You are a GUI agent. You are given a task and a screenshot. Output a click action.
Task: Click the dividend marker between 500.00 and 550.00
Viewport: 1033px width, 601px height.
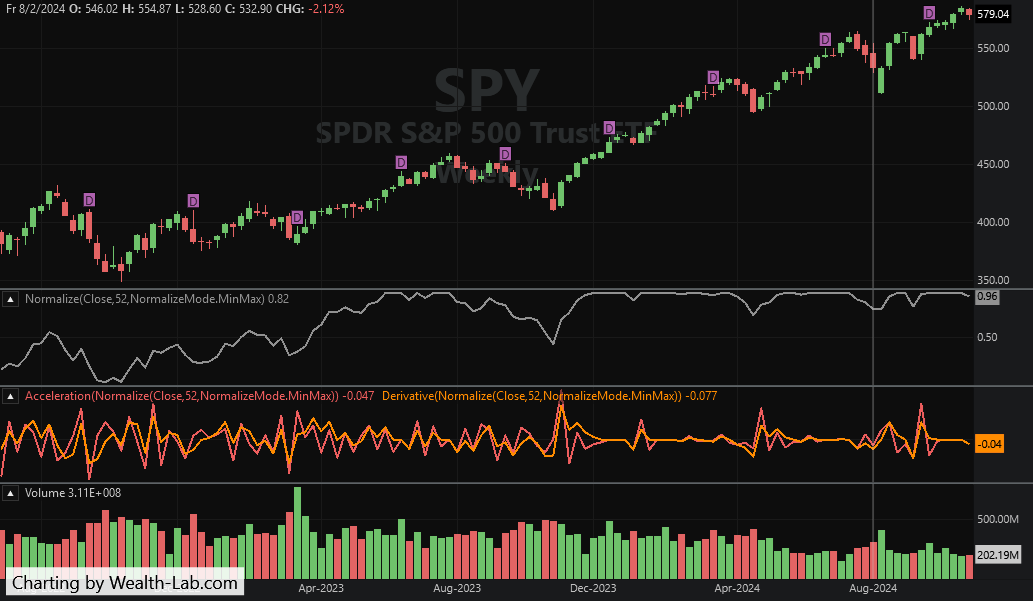click(713, 78)
